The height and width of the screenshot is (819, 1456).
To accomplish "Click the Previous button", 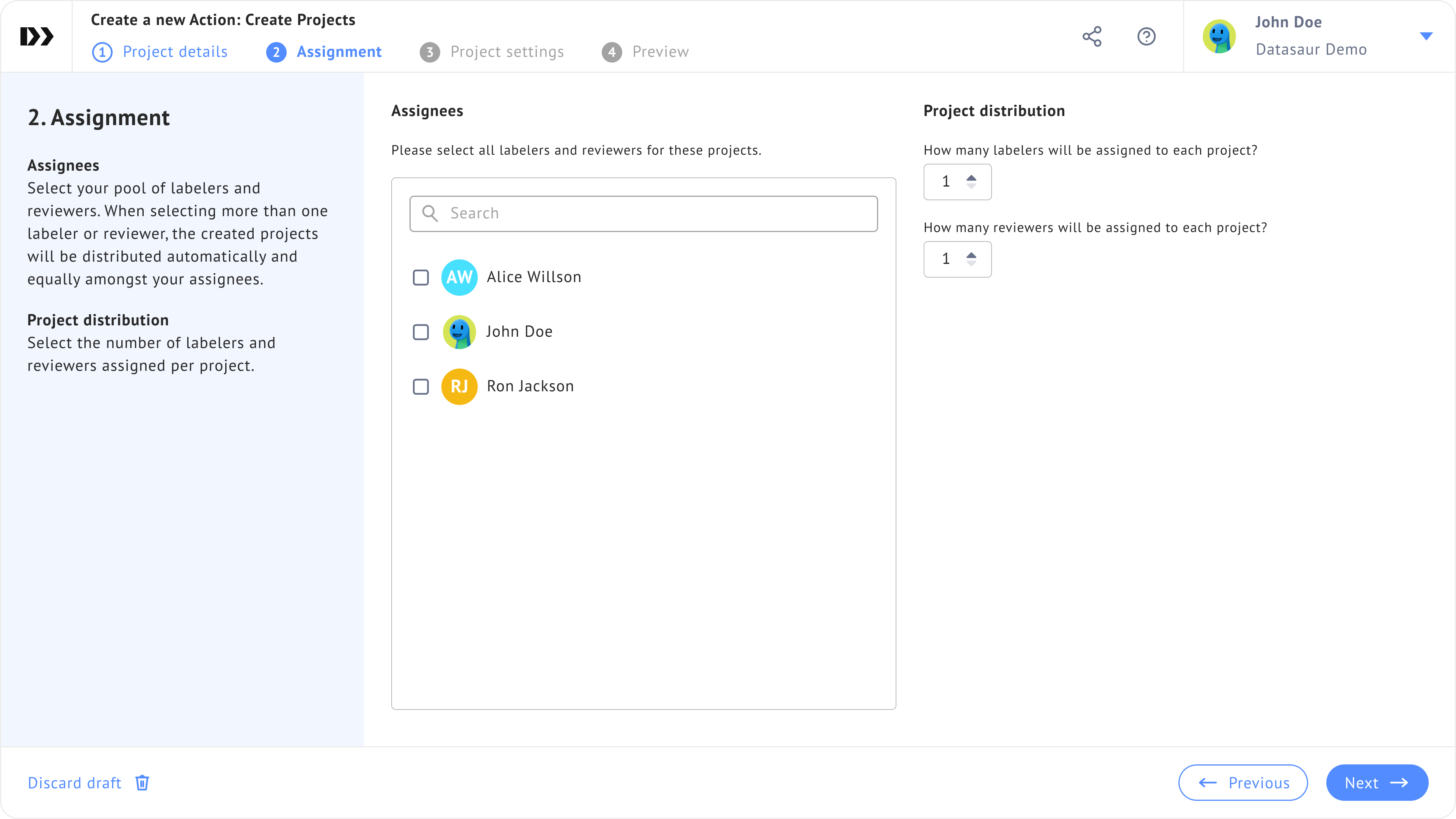I will [x=1243, y=782].
